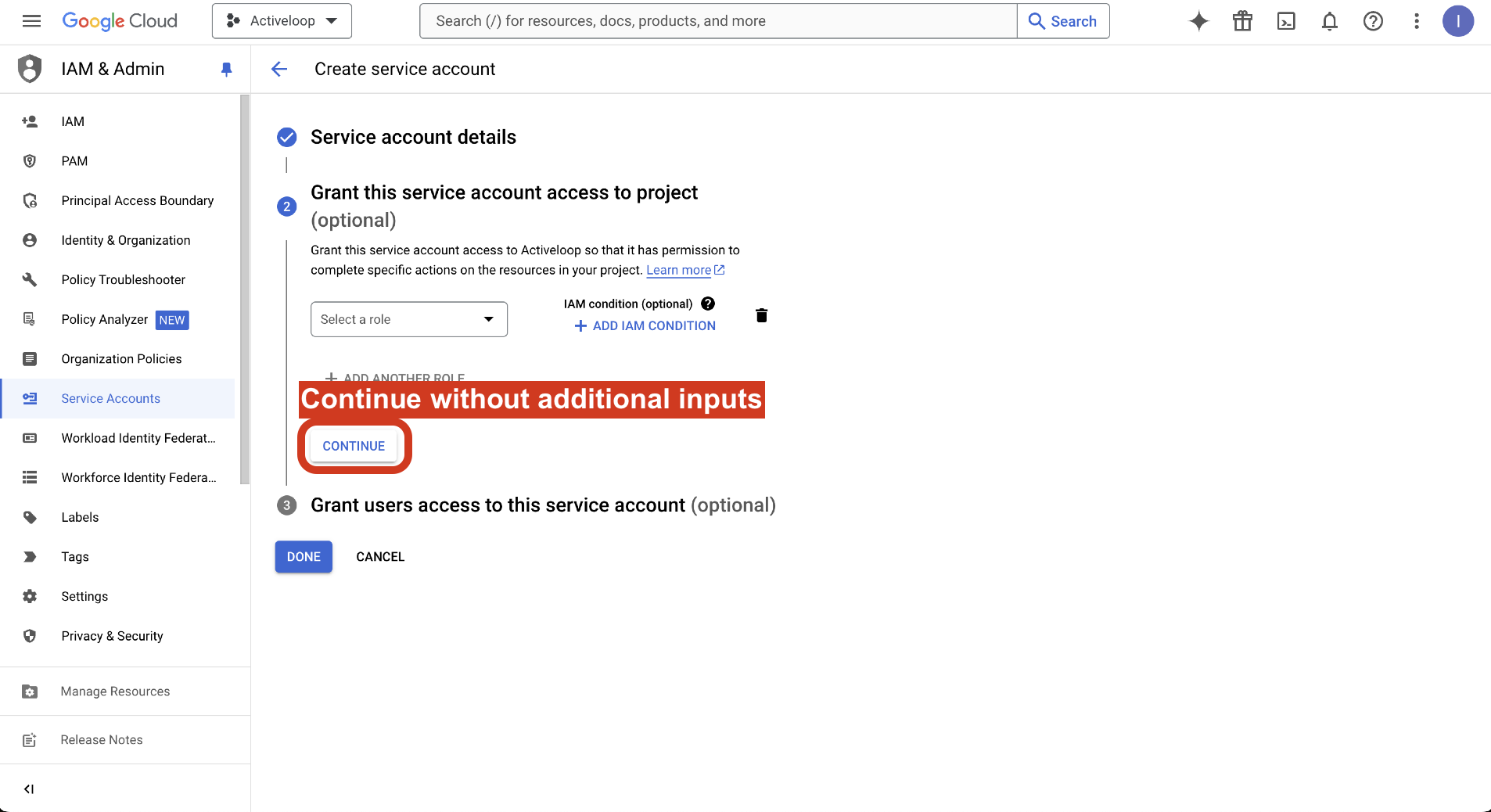Image resolution: width=1491 pixels, height=812 pixels.
Task: Open the help question mark menu
Action: 1373,21
